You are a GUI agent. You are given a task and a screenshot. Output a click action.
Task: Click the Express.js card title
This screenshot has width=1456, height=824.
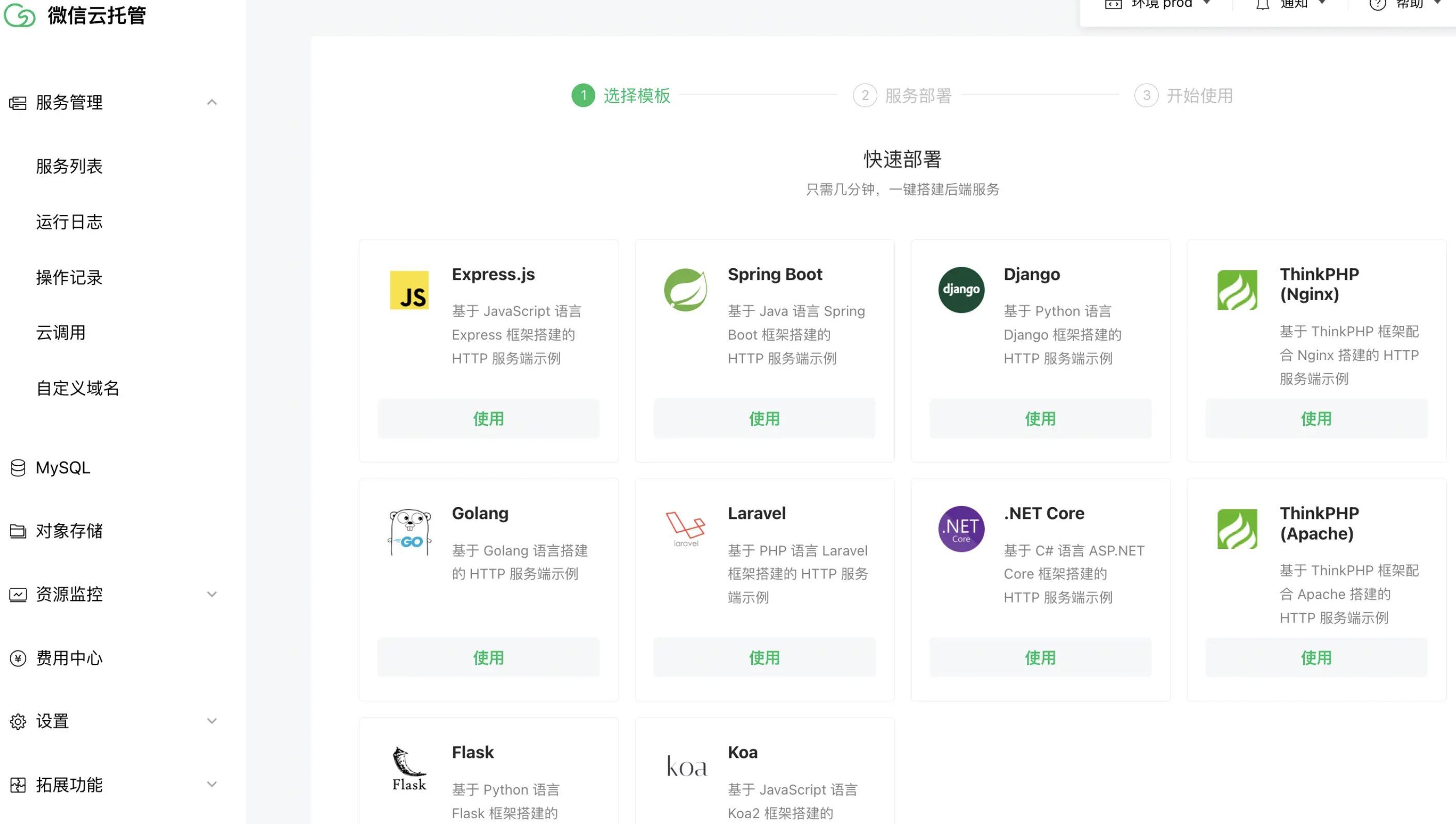(494, 275)
